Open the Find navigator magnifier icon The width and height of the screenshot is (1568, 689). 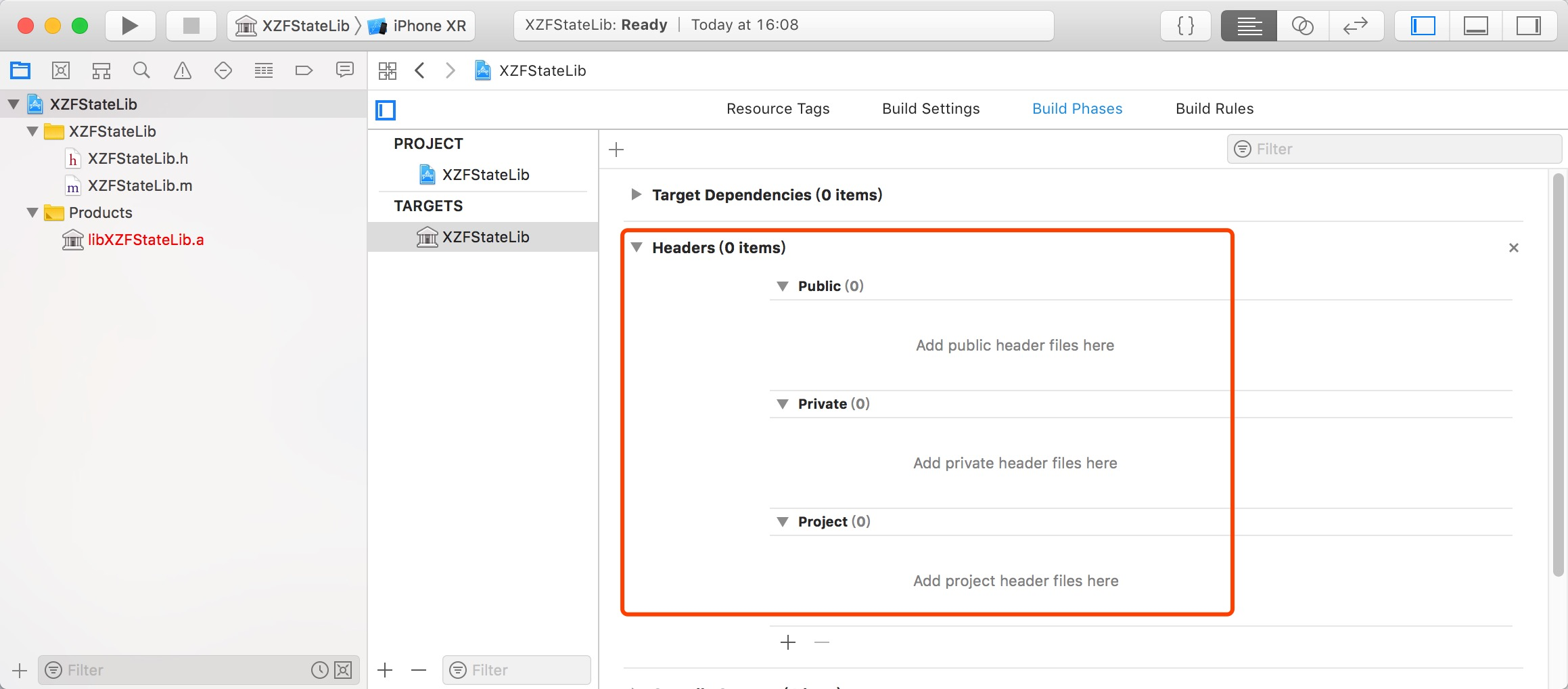(141, 70)
